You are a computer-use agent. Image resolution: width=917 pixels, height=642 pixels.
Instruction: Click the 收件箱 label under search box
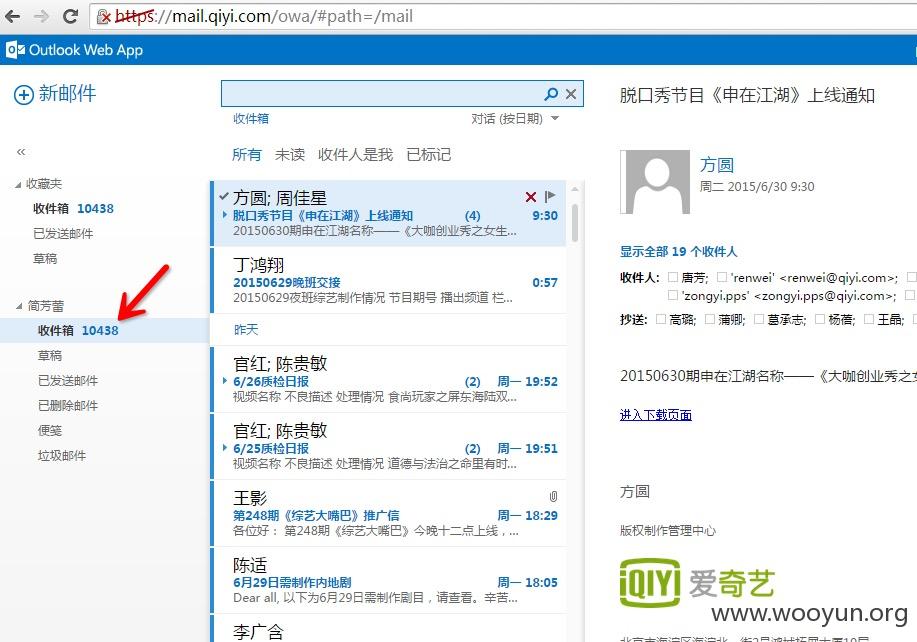tap(251, 119)
